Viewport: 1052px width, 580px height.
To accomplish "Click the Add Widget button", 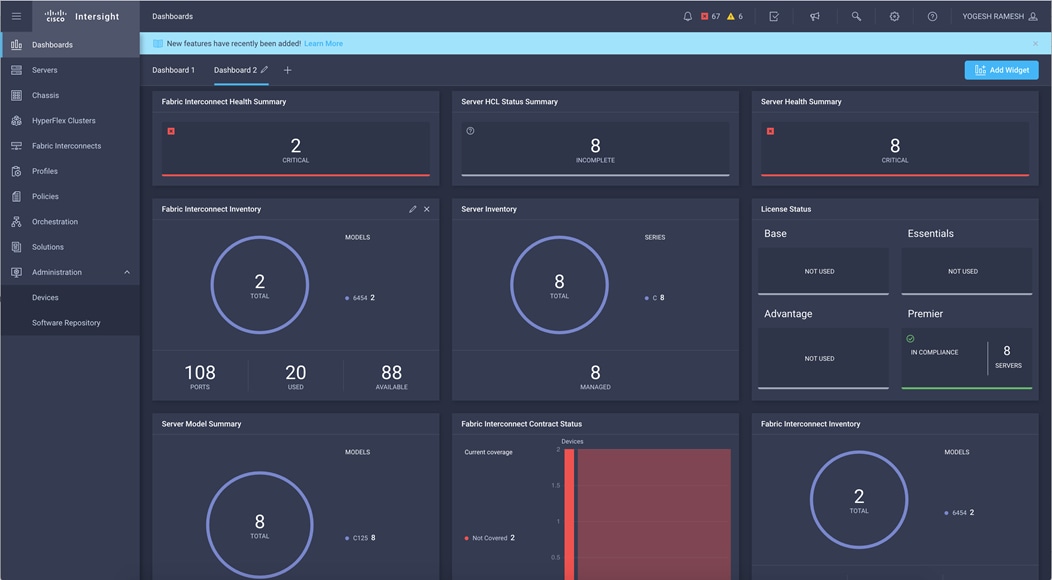I will coord(1001,70).
